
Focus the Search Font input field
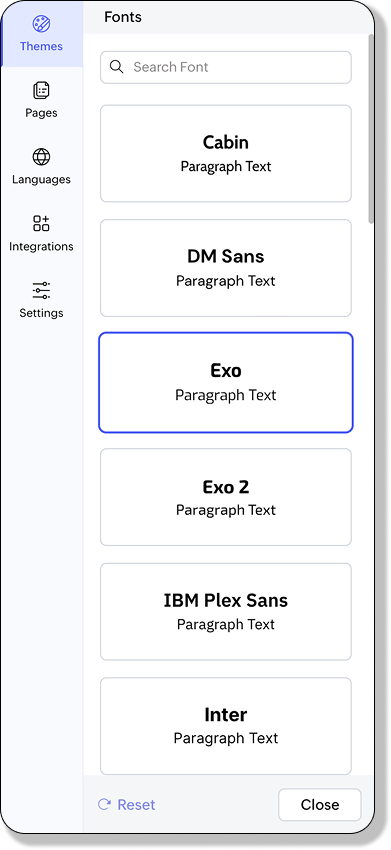tap(226, 67)
